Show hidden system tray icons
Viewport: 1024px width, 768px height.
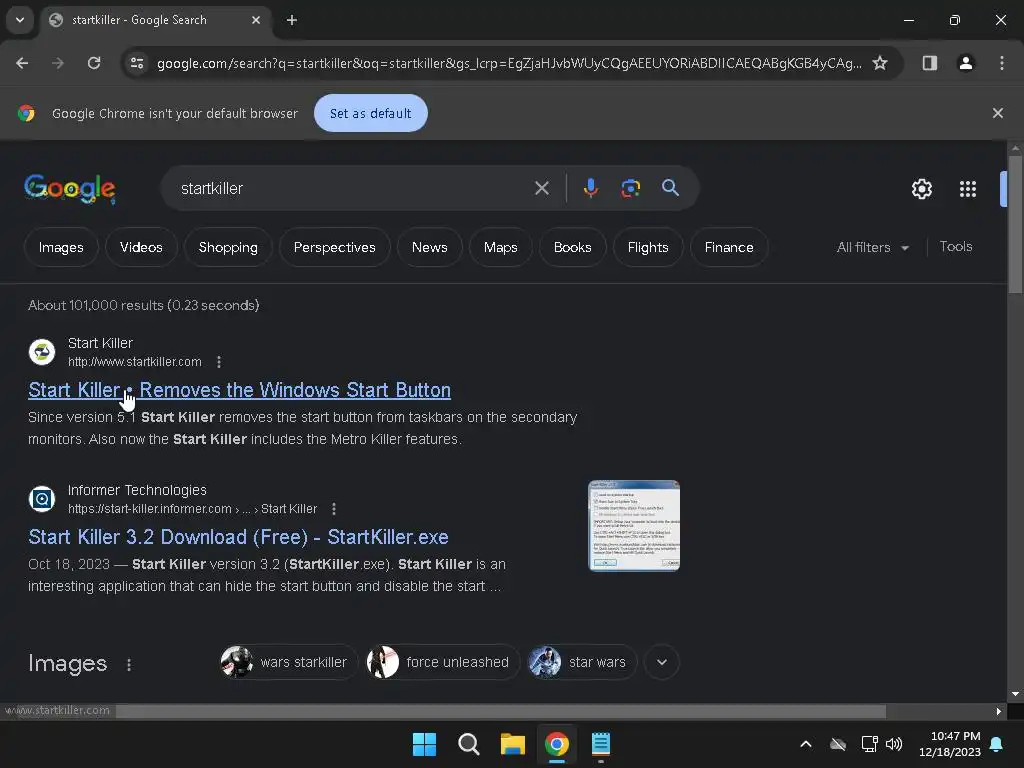tap(806, 744)
